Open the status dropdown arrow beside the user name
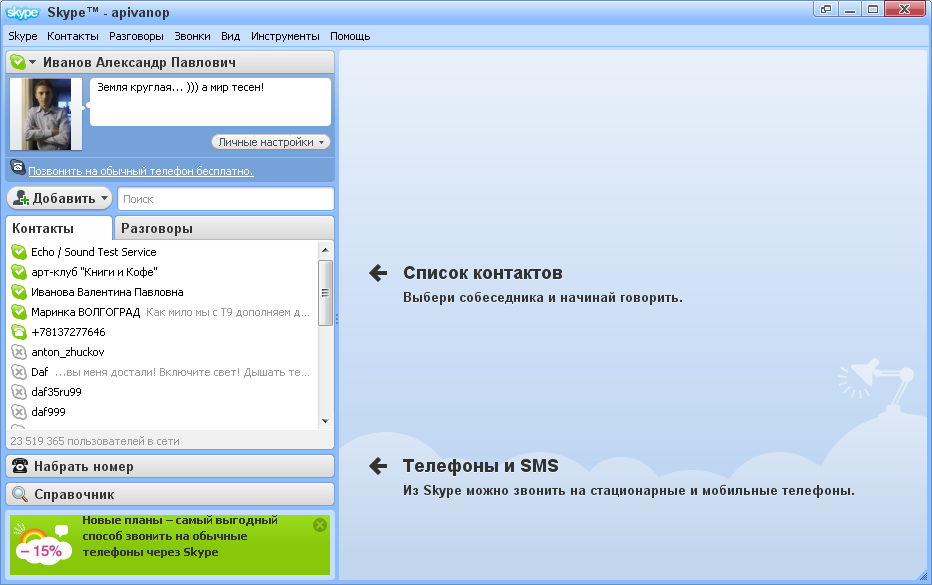The height and width of the screenshot is (585, 932). tap(33, 62)
